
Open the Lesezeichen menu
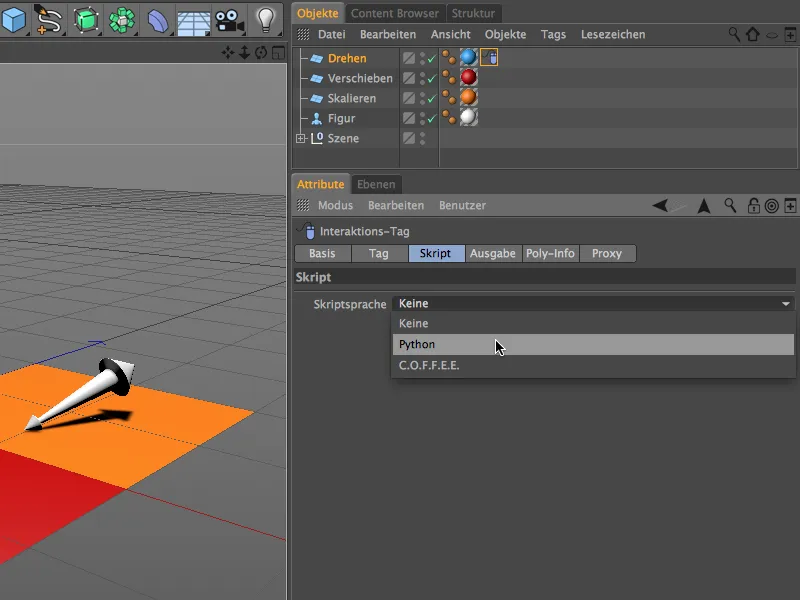[x=613, y=34]
